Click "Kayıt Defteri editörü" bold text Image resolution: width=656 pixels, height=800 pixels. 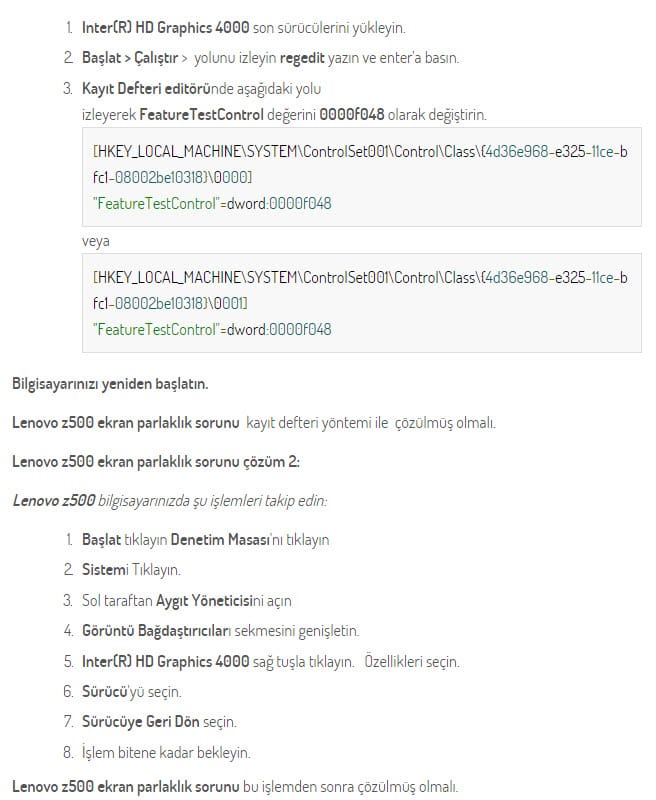tap(141, 88)
